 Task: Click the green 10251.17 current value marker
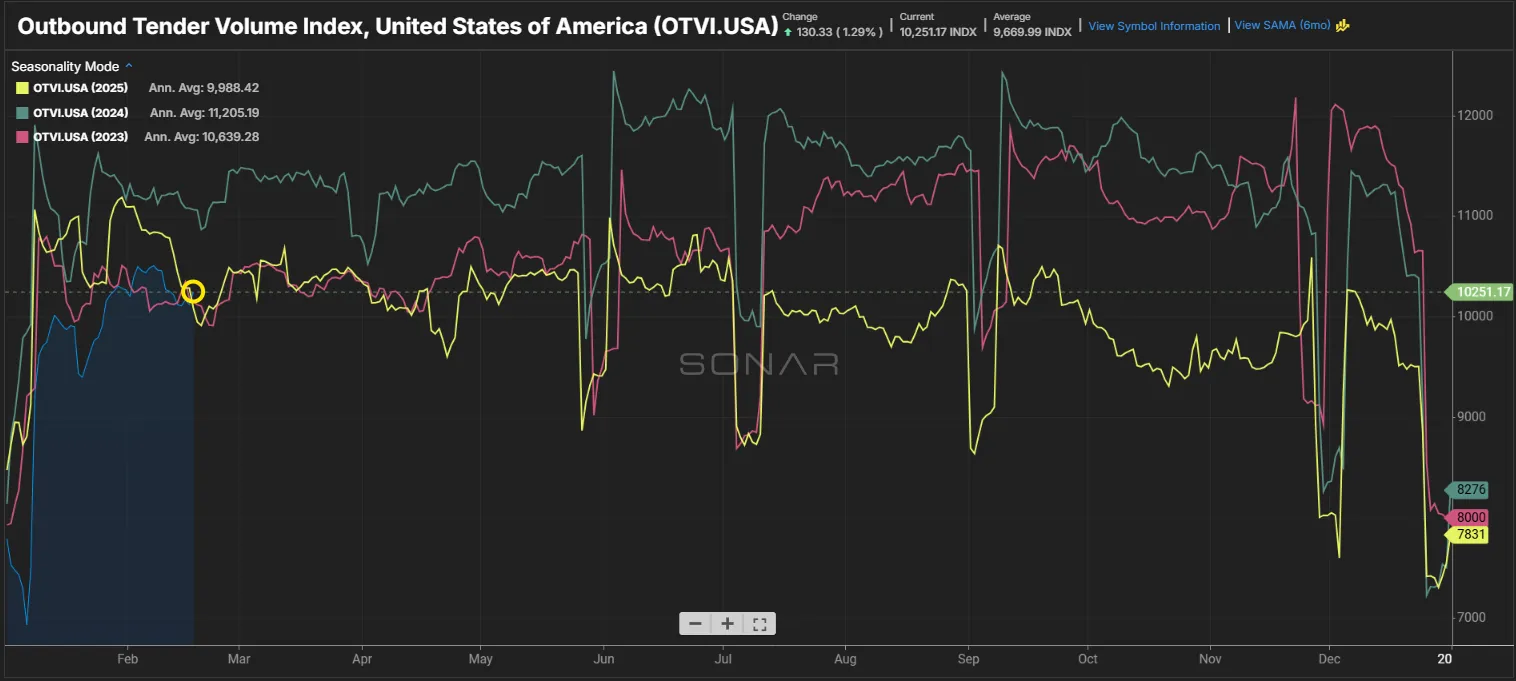click(x=1478, y=292)
